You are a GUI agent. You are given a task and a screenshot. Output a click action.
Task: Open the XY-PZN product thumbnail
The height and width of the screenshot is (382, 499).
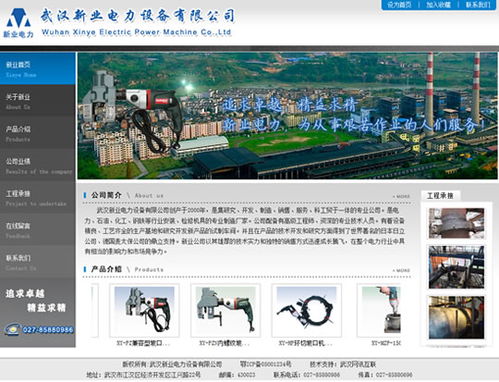(x=225, y=310)
